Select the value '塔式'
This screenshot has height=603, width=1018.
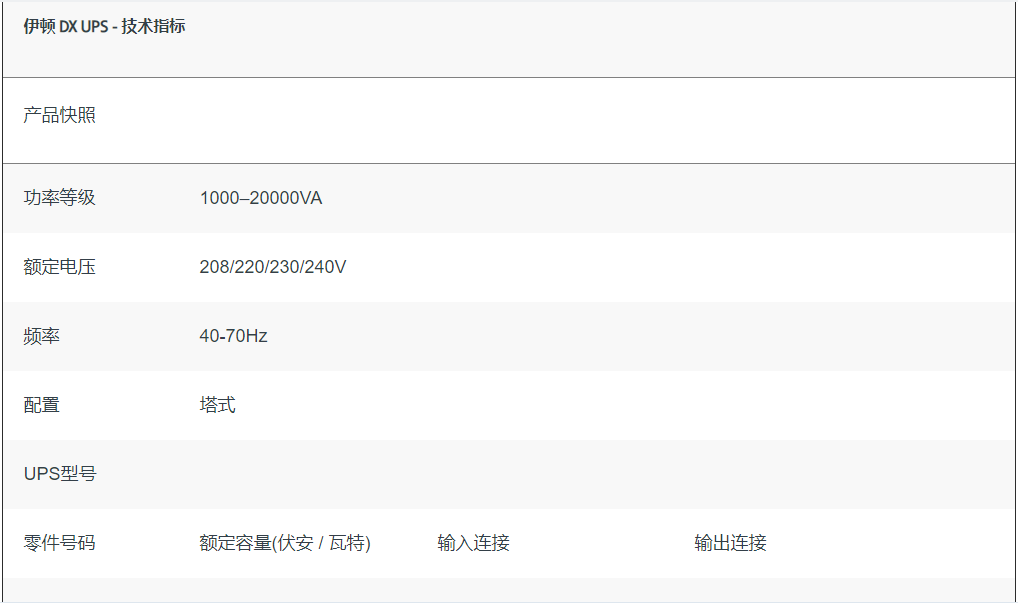pos(217,405)
